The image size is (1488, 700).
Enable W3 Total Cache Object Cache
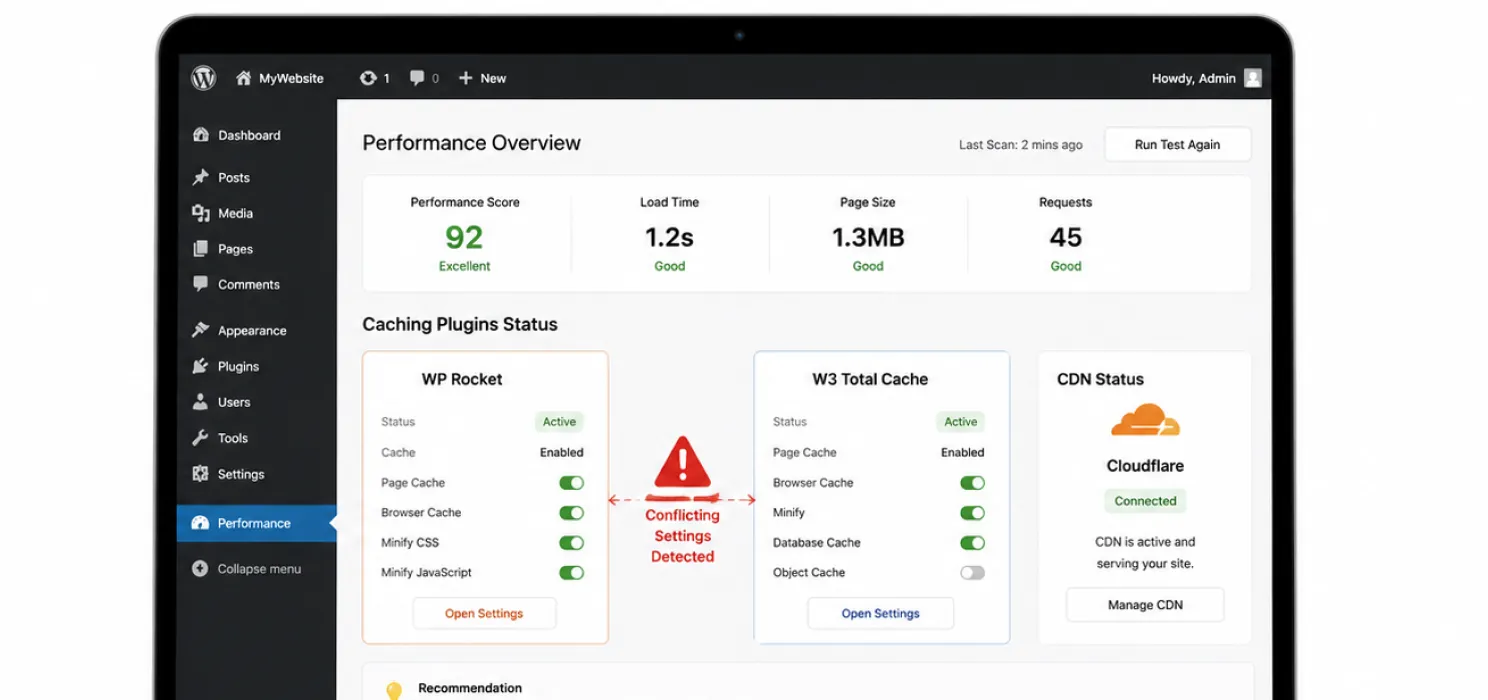pos(972,573)
